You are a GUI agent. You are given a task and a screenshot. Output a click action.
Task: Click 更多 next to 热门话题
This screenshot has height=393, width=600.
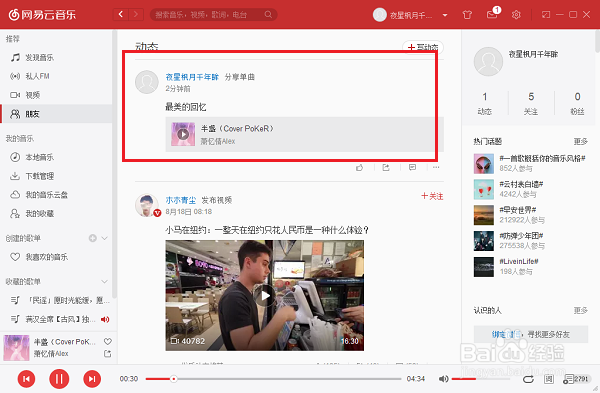[580, 142]
